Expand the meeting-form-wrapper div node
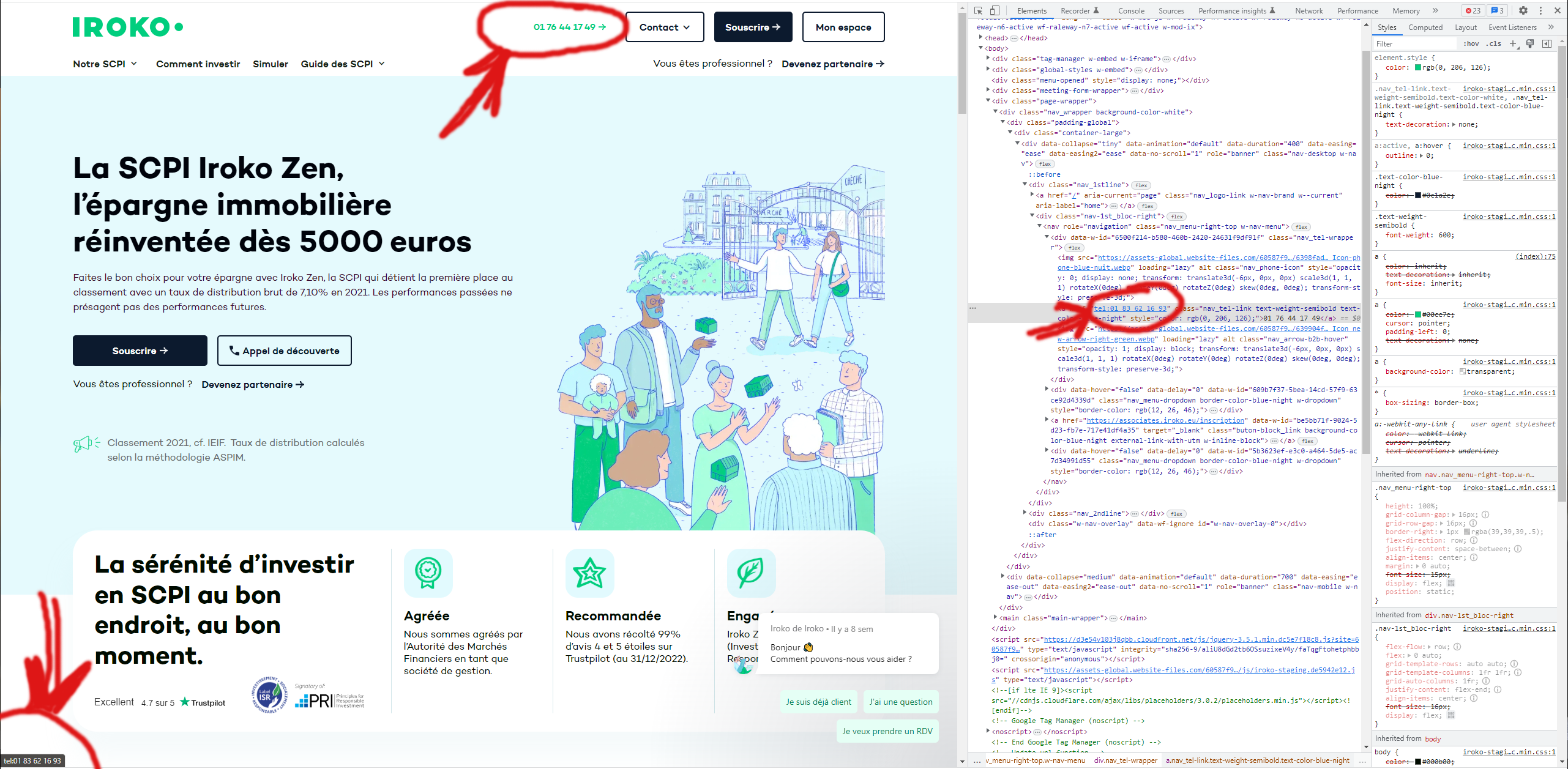Viewport: 1568px width, 769px height. click(988, 91)
